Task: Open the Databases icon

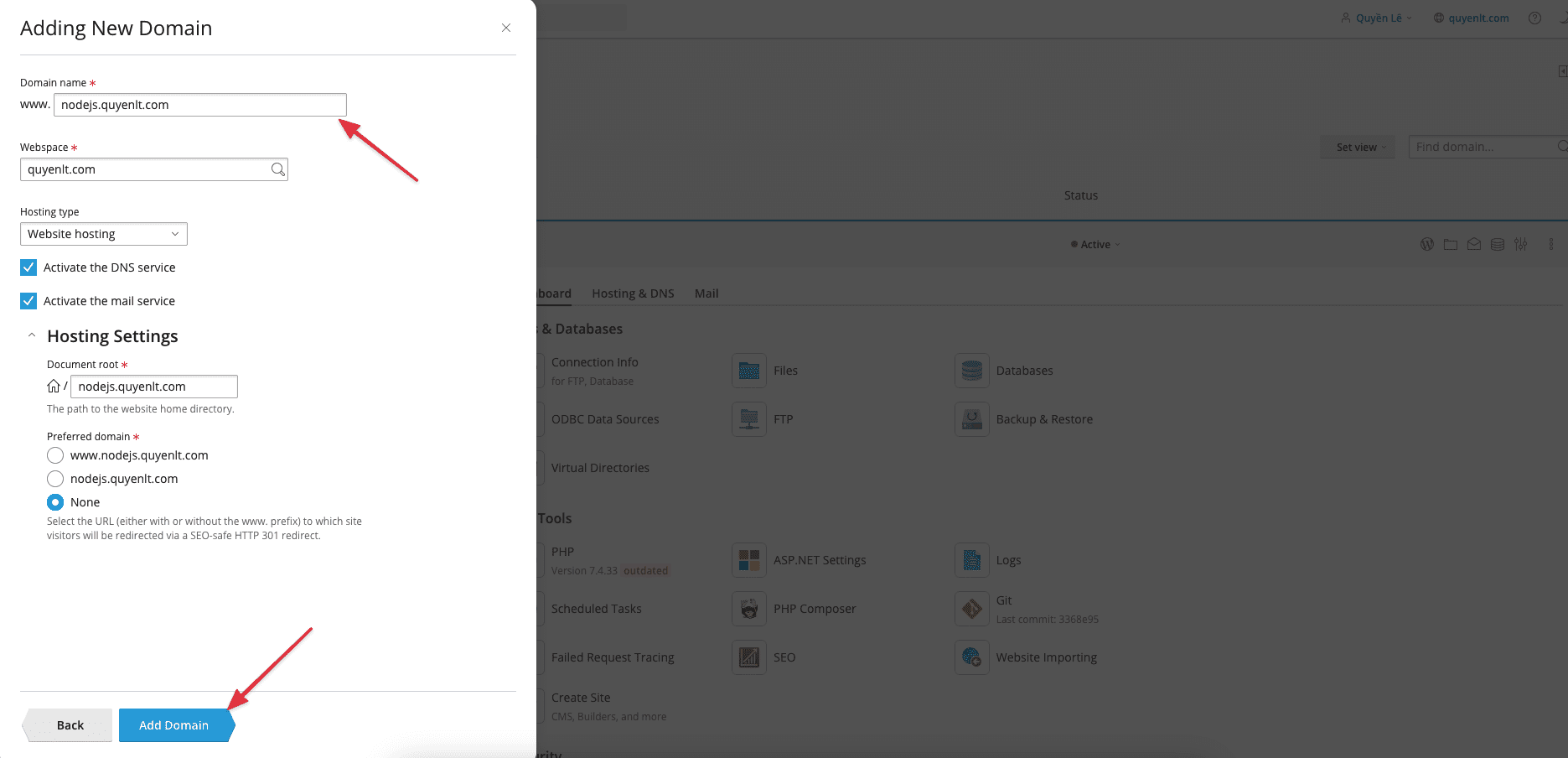Action: [x=971, y=371]
